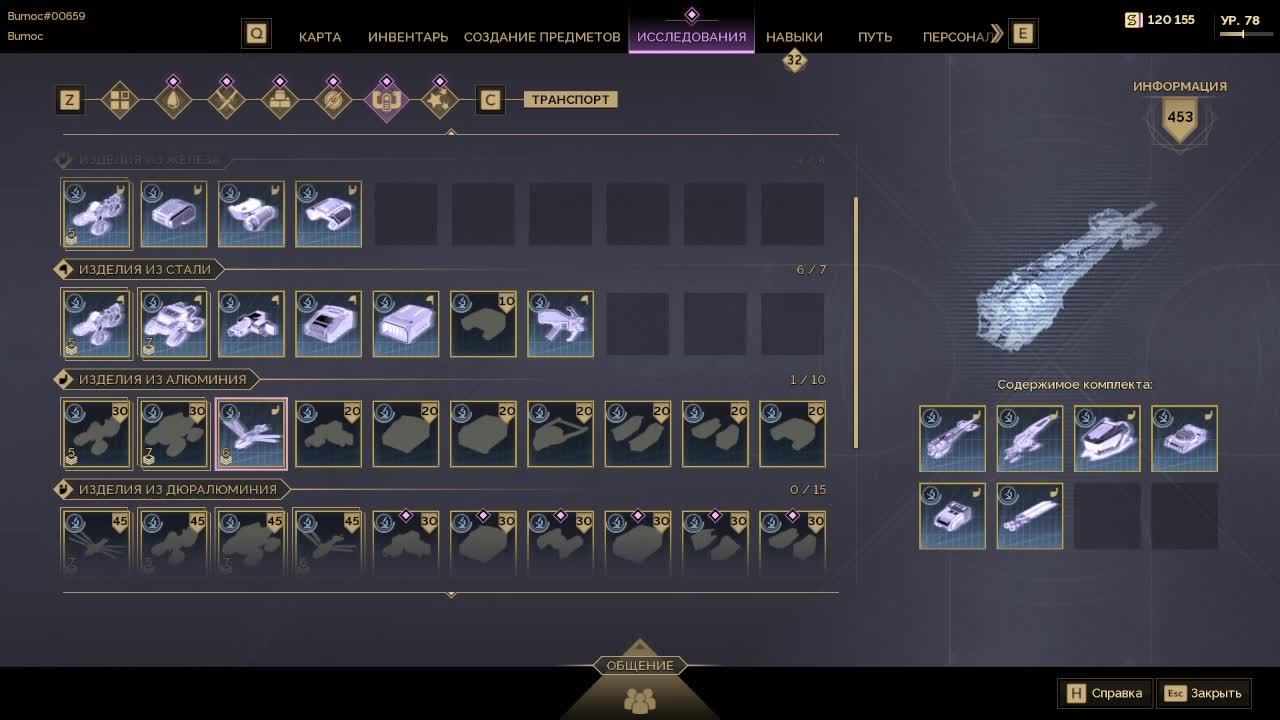Open the crossed blades combat category
The image size is (1280, 720).
click(x=226, y=100)
